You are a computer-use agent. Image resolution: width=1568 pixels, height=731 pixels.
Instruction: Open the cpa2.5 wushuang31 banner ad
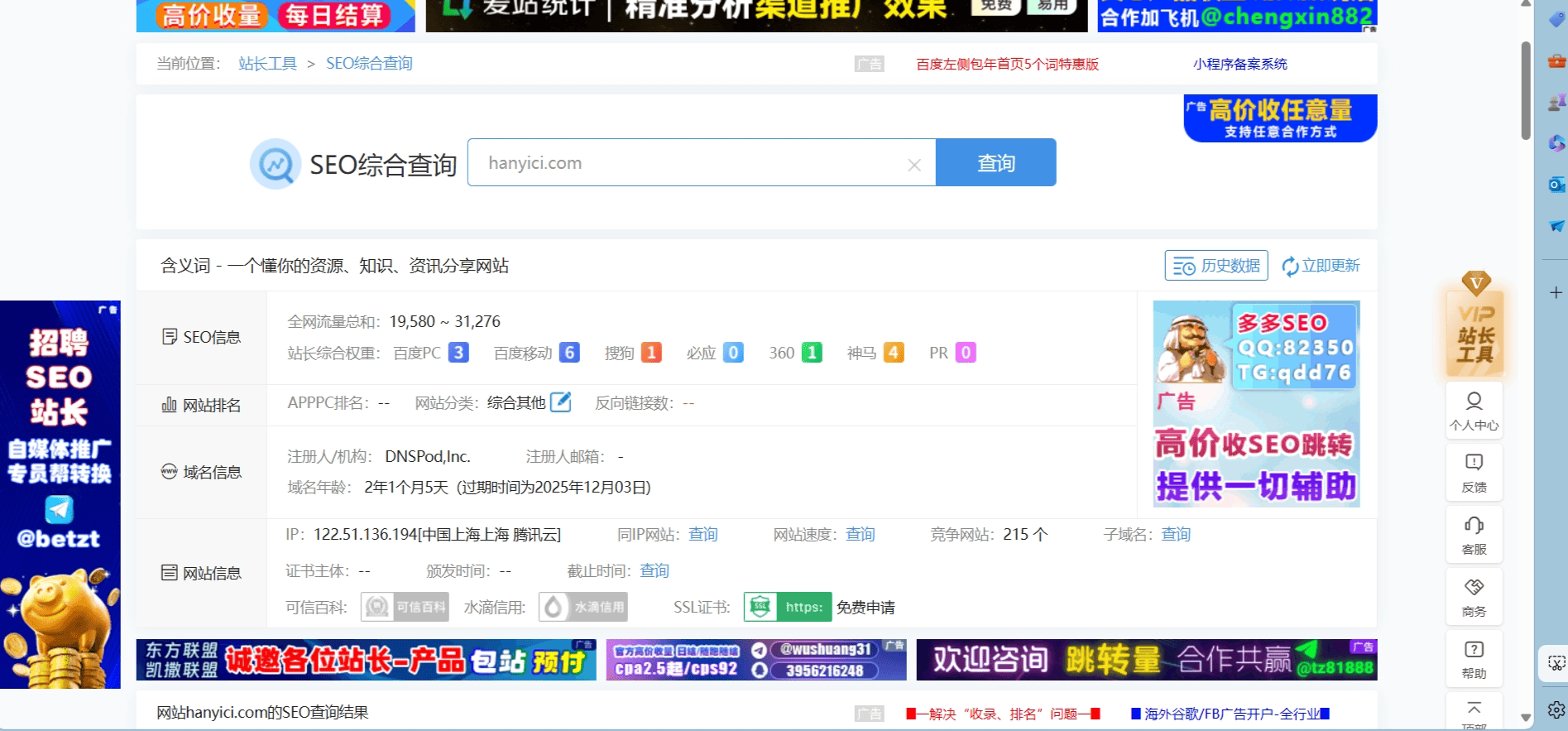(755, 660)
